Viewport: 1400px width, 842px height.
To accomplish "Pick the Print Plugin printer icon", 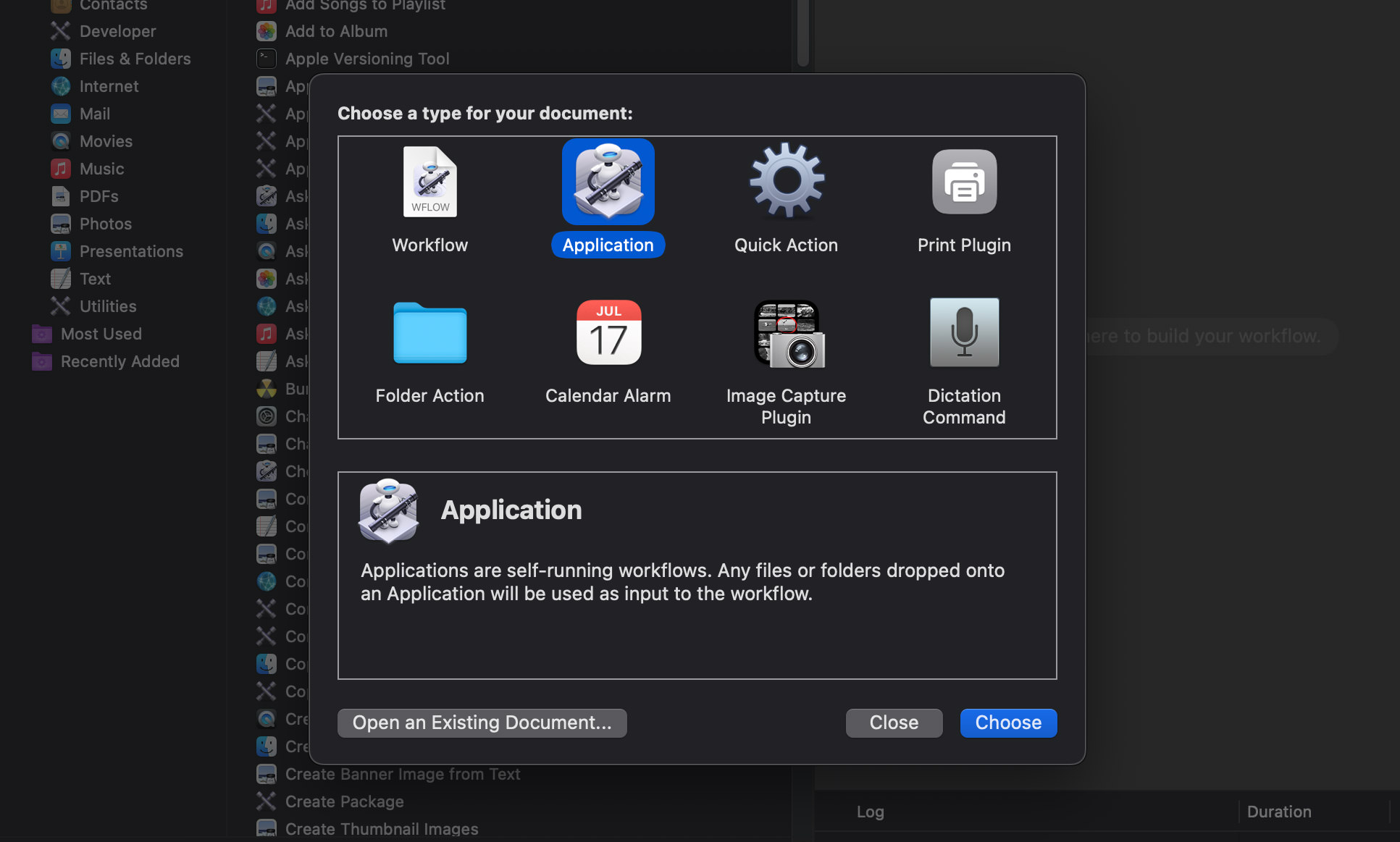I will (964, 182).
